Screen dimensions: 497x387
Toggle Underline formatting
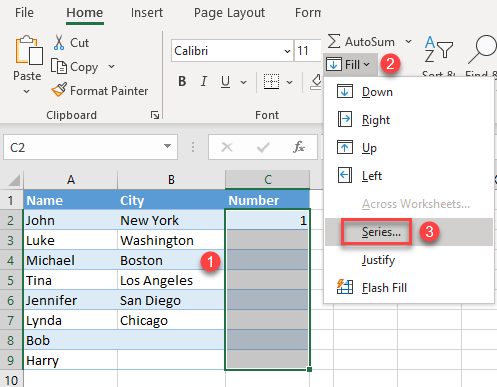coord(225,81)
